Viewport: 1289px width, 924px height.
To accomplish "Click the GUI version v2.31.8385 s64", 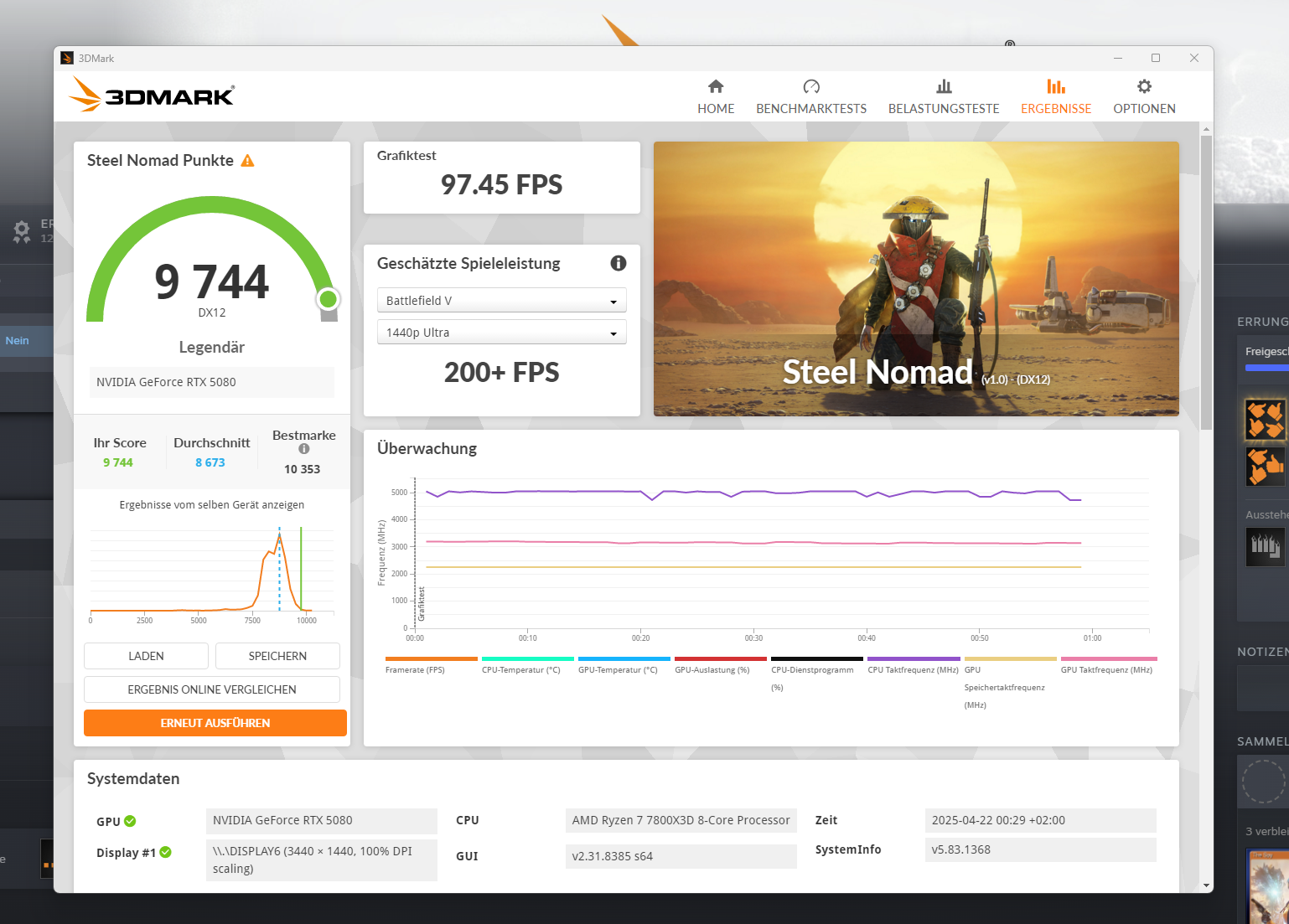I will click(681, 856).
